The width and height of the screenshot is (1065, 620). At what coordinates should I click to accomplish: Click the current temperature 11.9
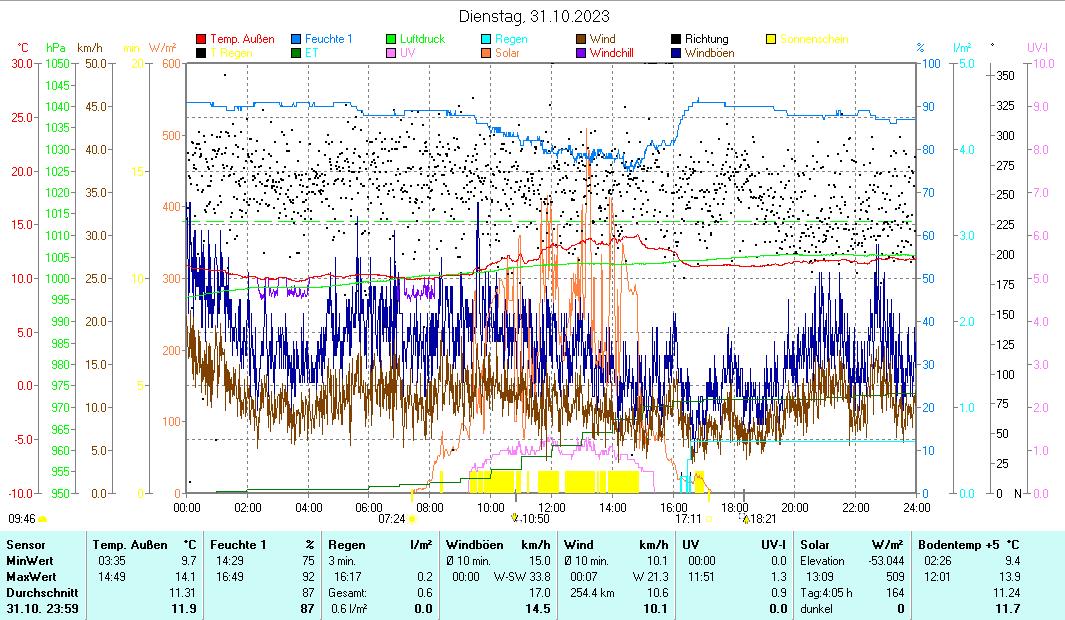click(x=184, y=608)
